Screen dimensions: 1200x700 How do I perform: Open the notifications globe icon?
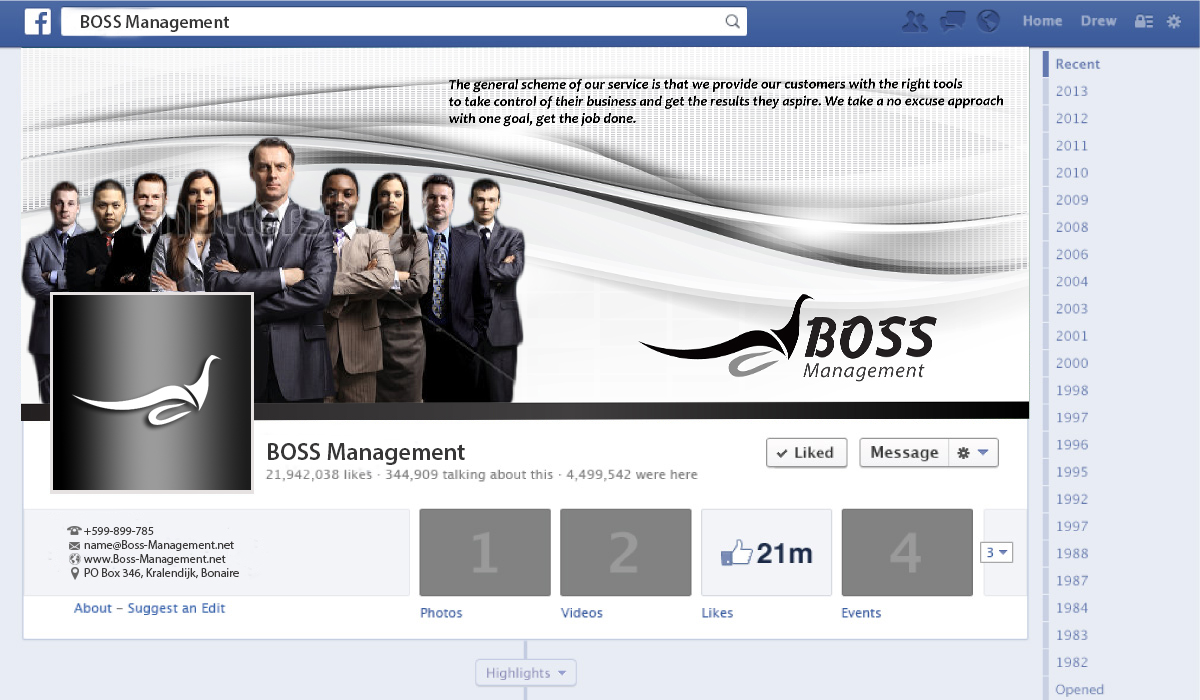(988, 21)
